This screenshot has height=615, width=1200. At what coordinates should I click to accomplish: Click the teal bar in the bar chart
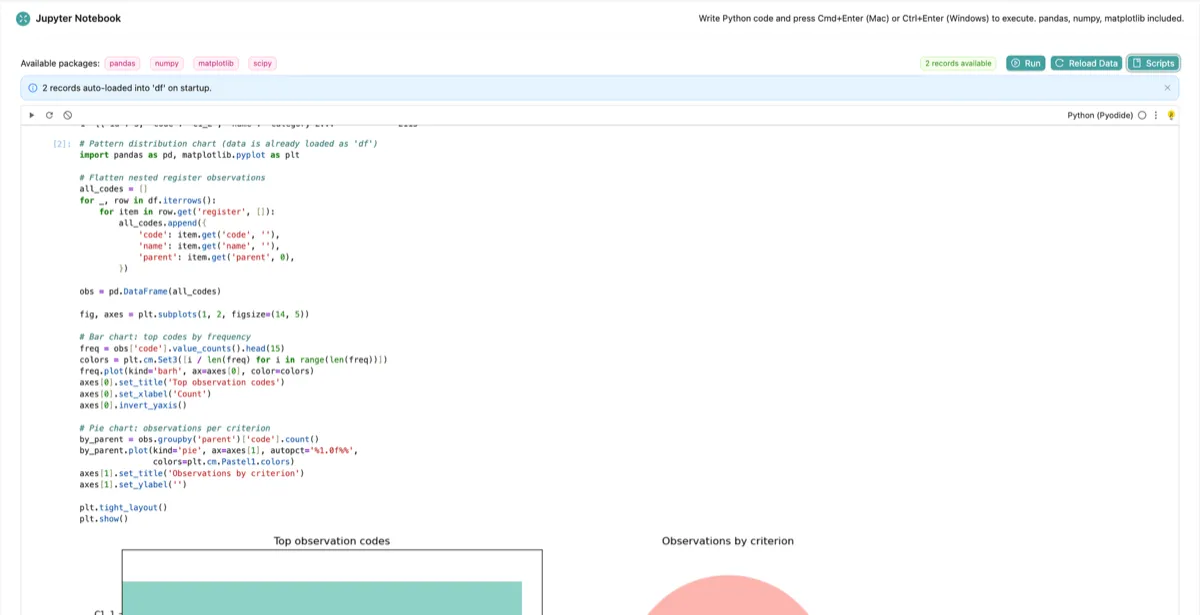(x=322, y=598)
